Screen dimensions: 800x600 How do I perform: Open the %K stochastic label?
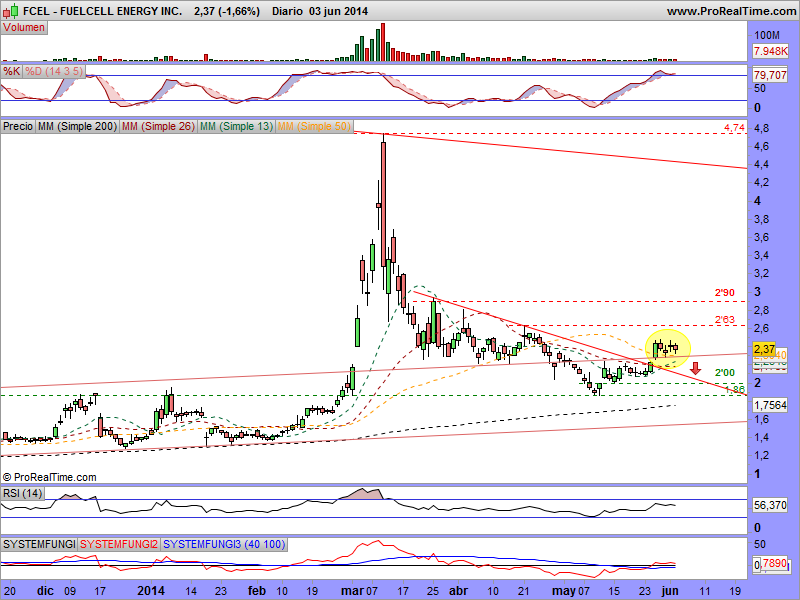12,71
